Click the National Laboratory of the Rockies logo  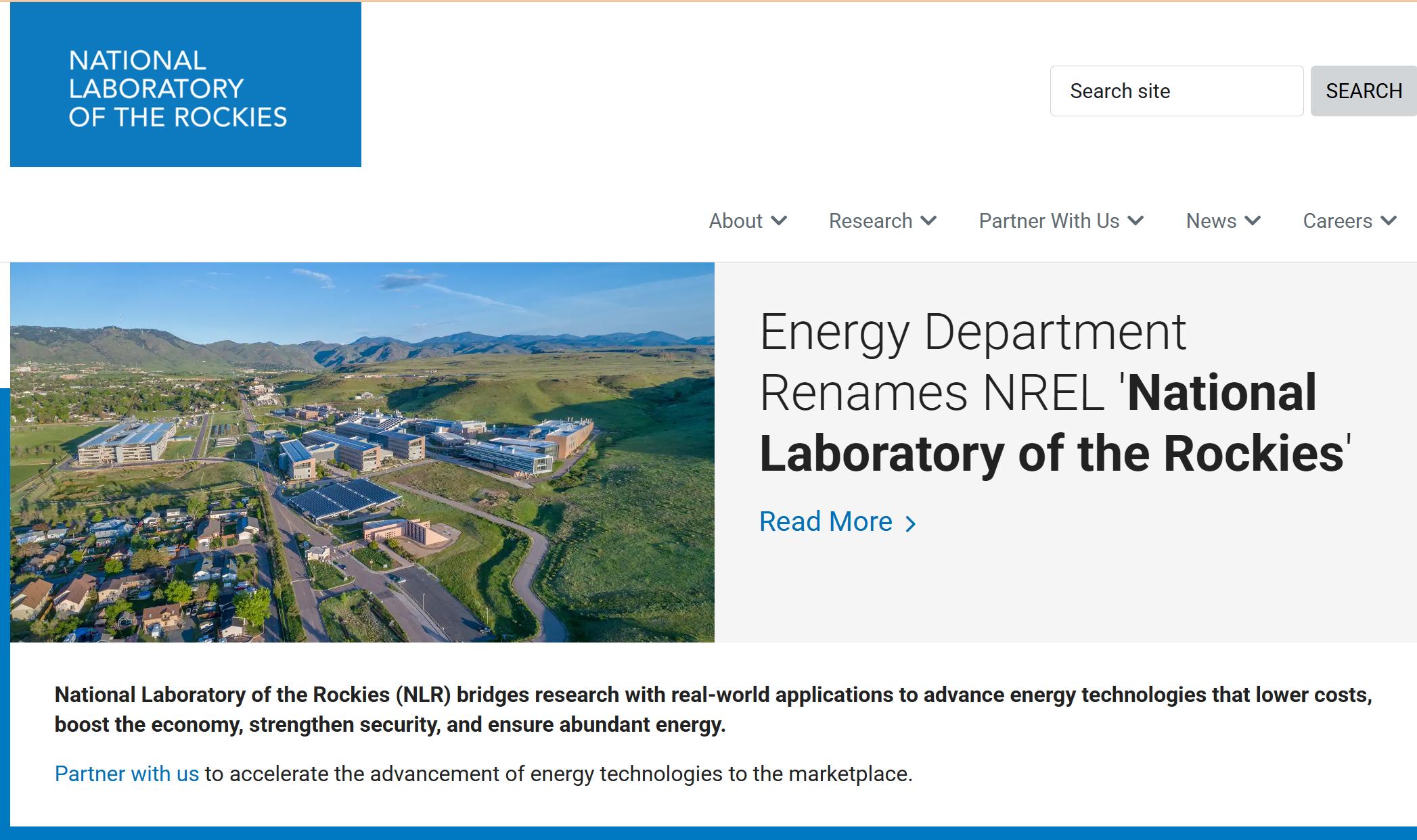click(x=185, y=85)
